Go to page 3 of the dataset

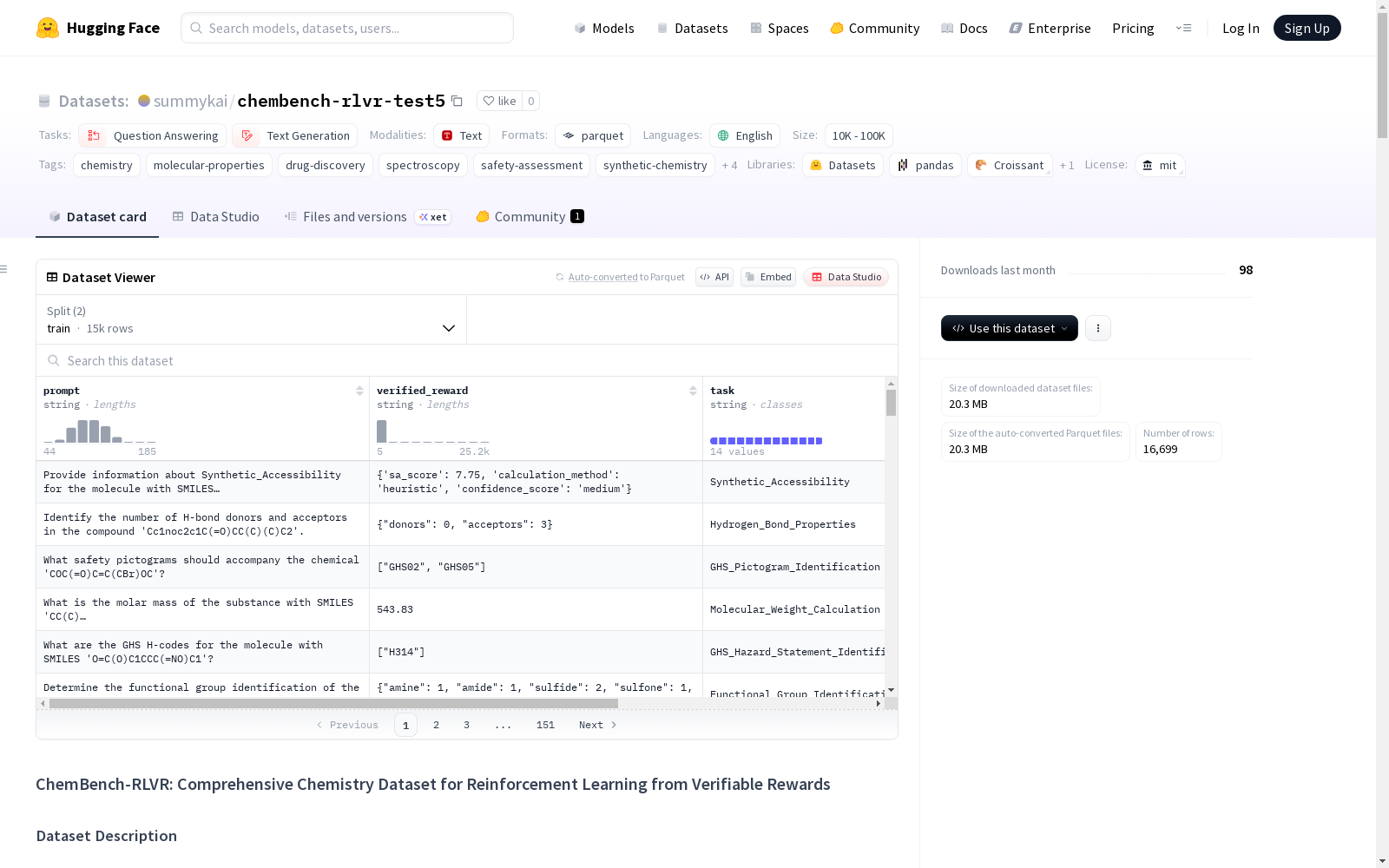pyautogui.click(x=466, y=725)
